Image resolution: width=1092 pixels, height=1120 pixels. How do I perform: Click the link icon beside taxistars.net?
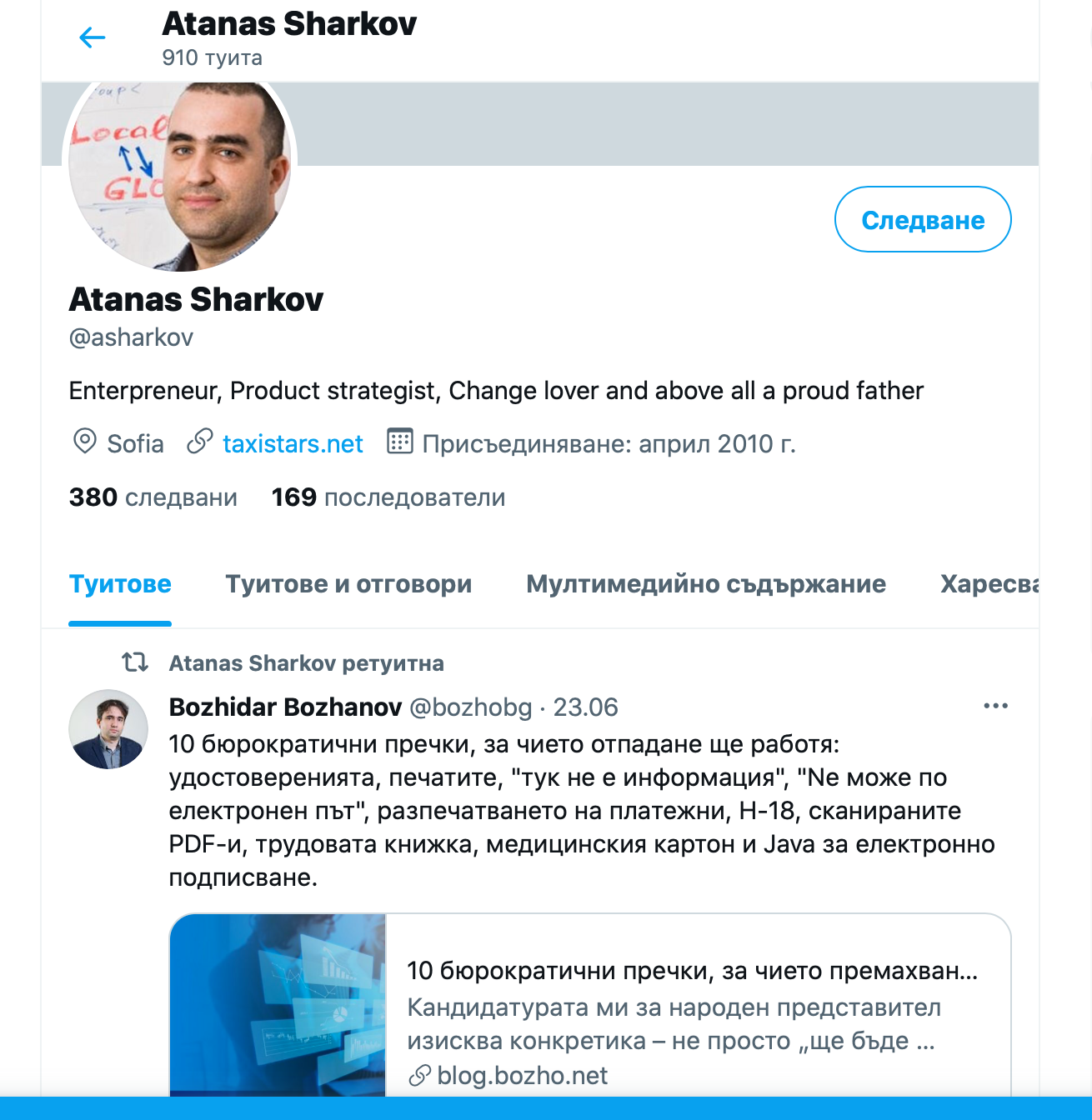pyautogui.click(x=200, y=441)
